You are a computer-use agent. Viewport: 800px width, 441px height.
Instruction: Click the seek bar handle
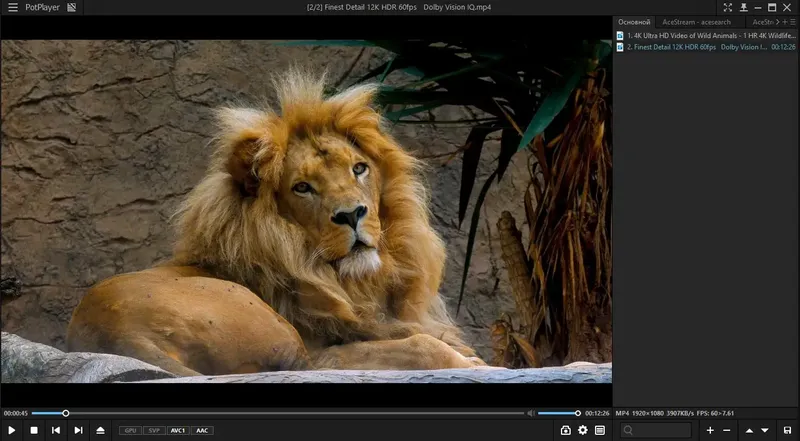click(66, 413)
